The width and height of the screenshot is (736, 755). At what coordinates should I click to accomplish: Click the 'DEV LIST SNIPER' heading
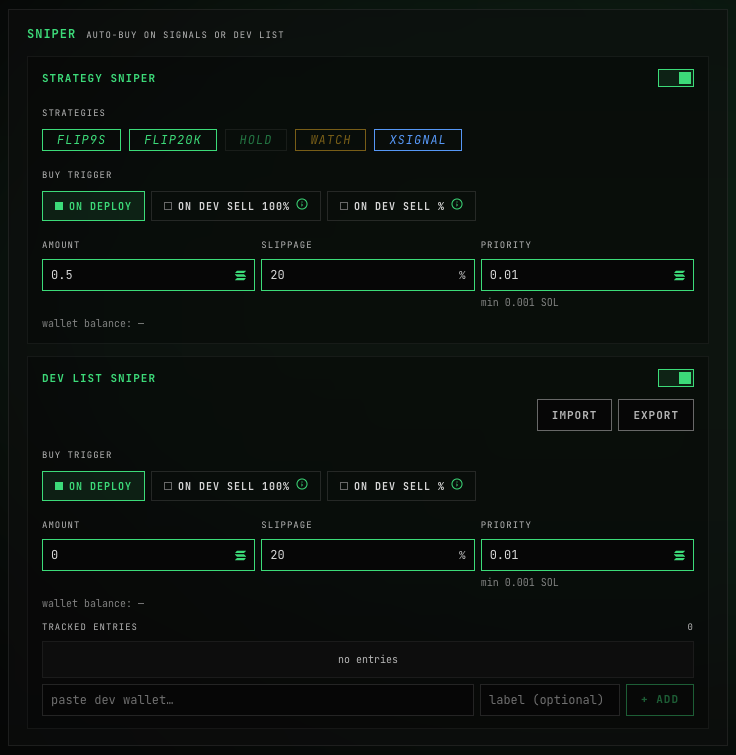pos(99,378)
